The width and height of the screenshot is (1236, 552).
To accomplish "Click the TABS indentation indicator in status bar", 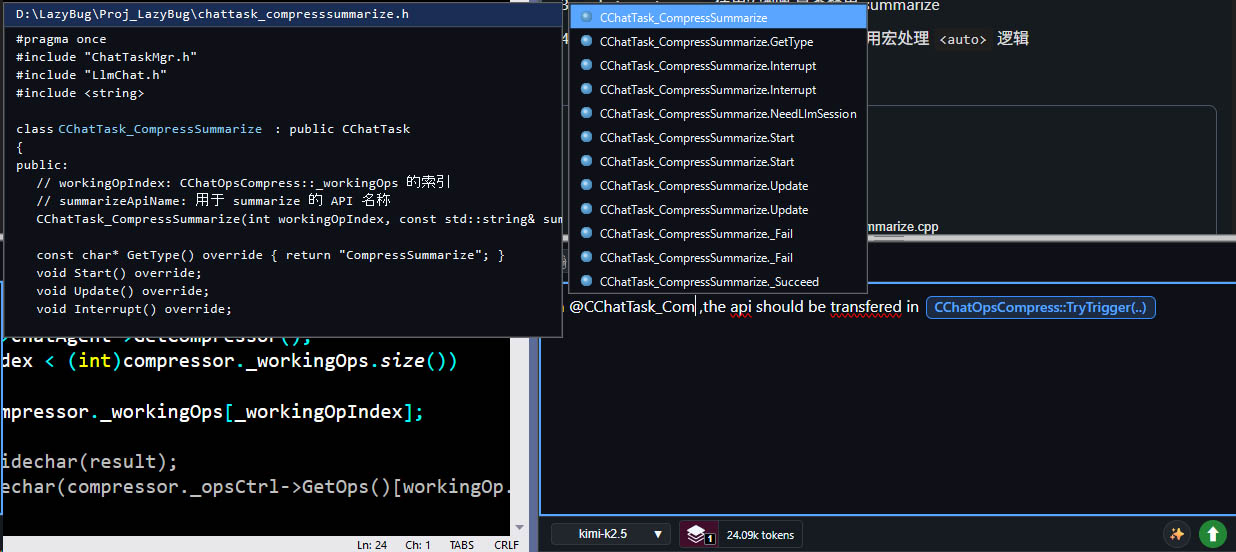I will (462, 545).
